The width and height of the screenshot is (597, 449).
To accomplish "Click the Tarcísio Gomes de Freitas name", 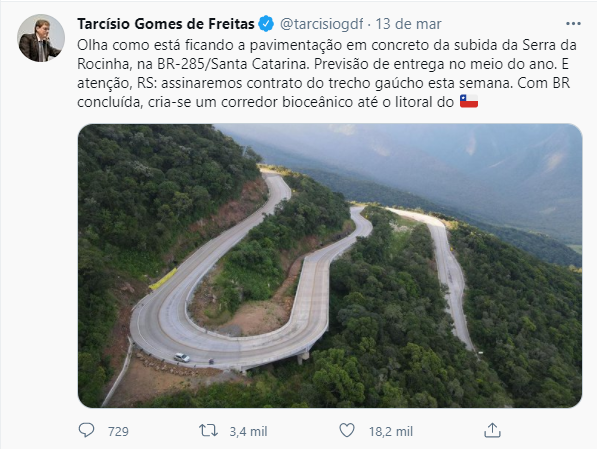I will [166, 24].
